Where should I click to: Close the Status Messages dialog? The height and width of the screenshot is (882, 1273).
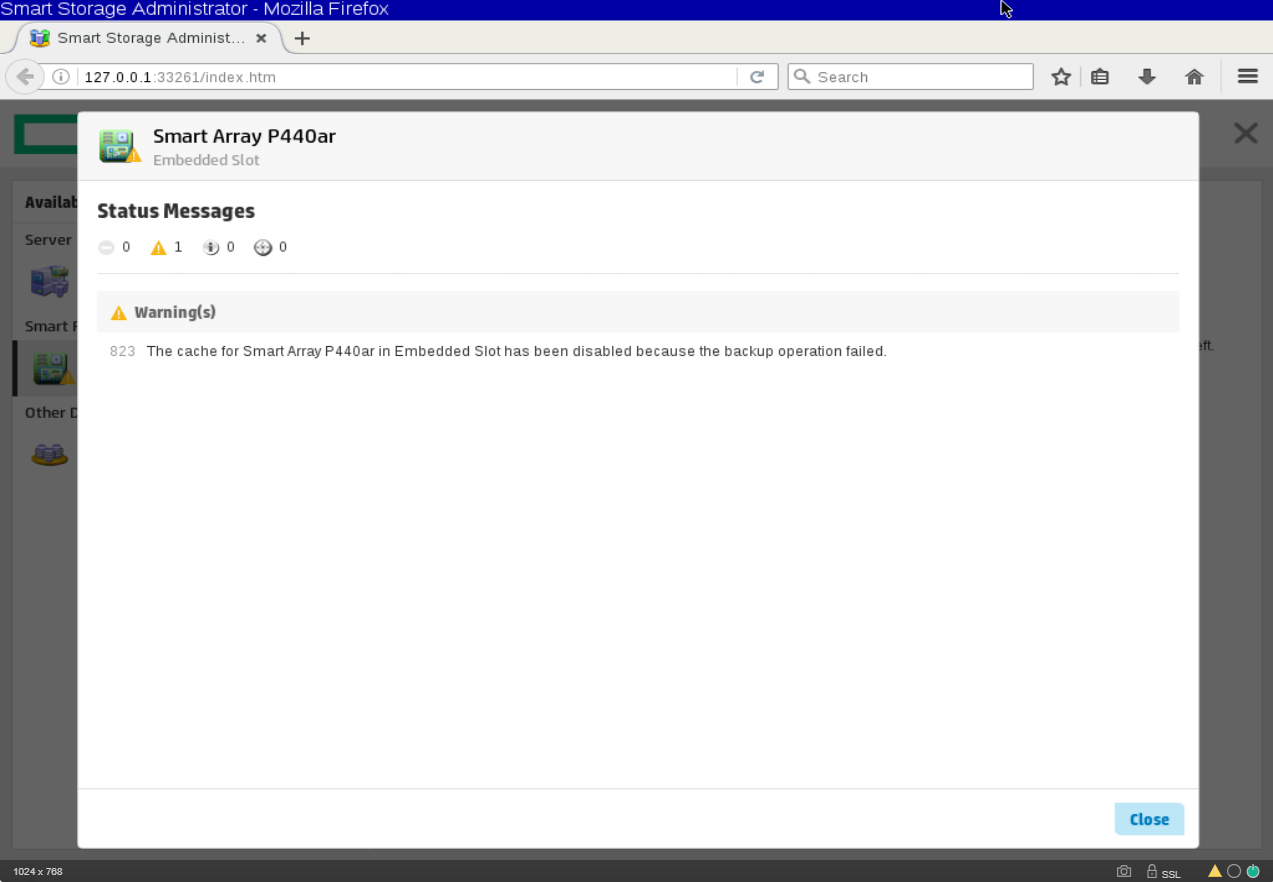coord(1149,819)
